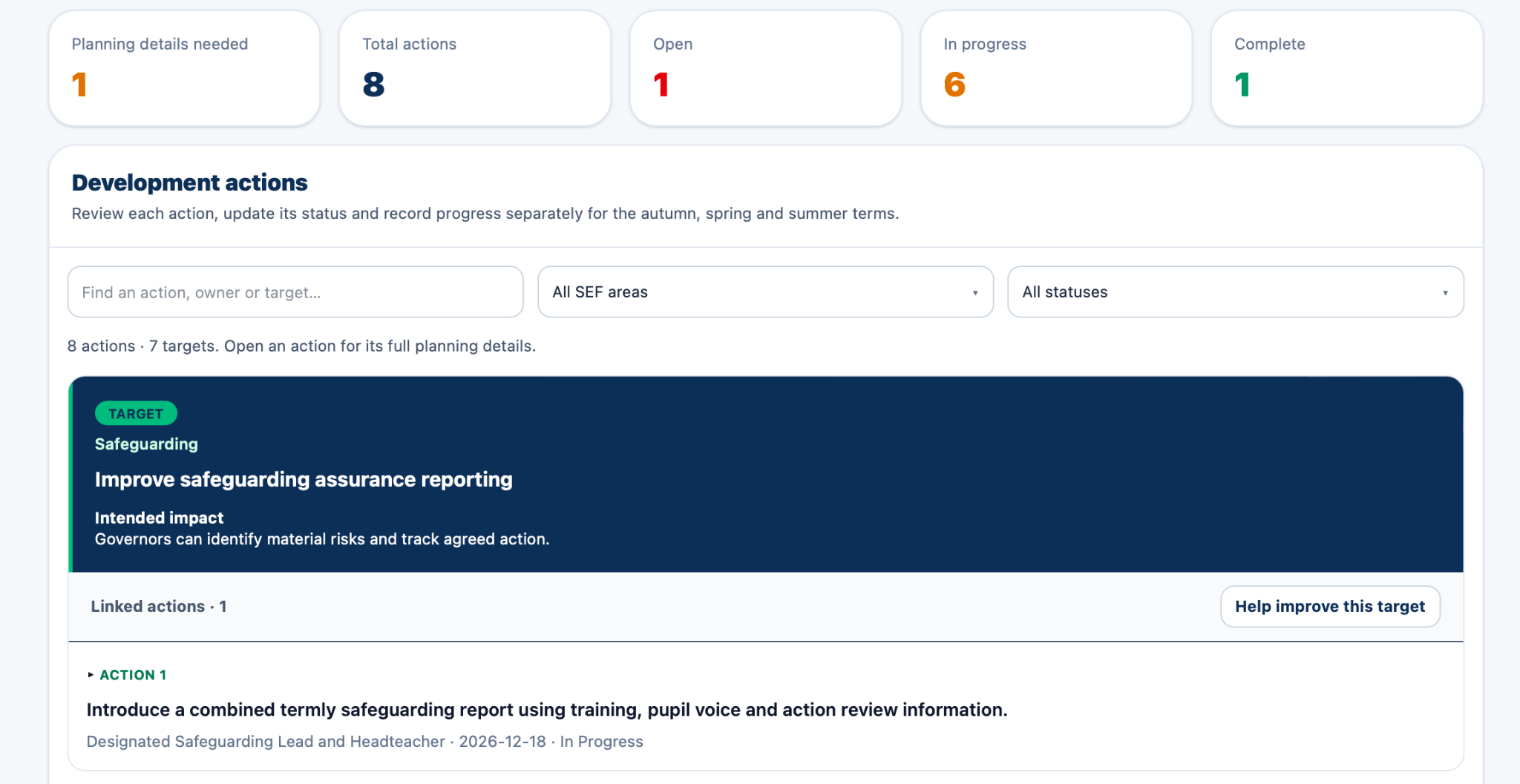Click the Development actions heading
1520x784 pixels.
click(x=189, y=182)
